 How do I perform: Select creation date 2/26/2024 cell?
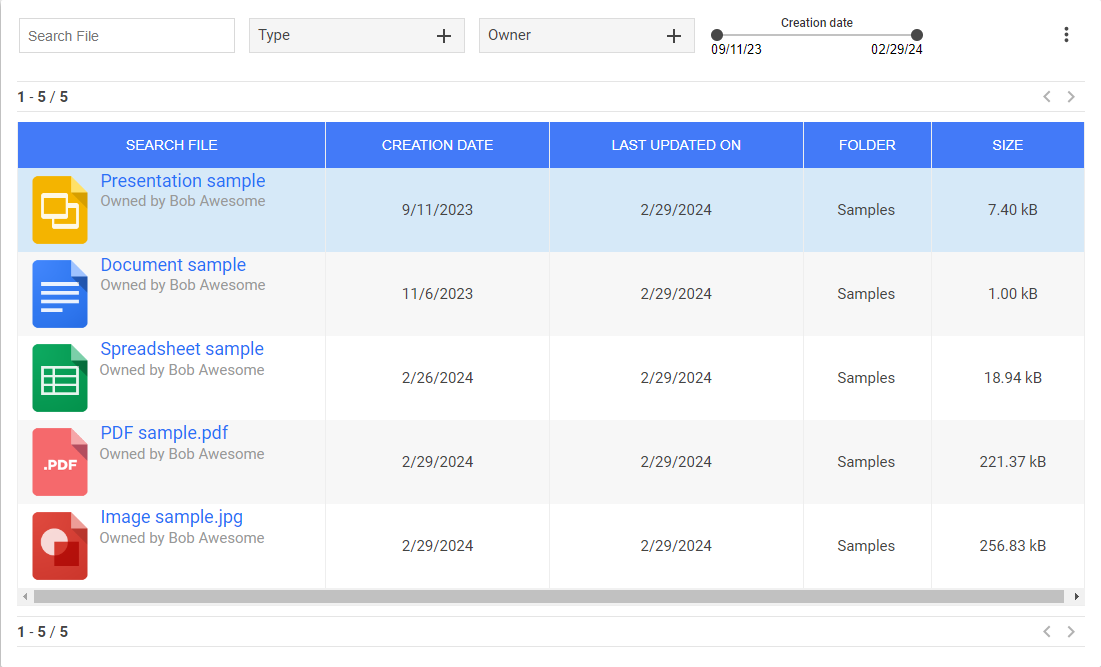[437, 378]
